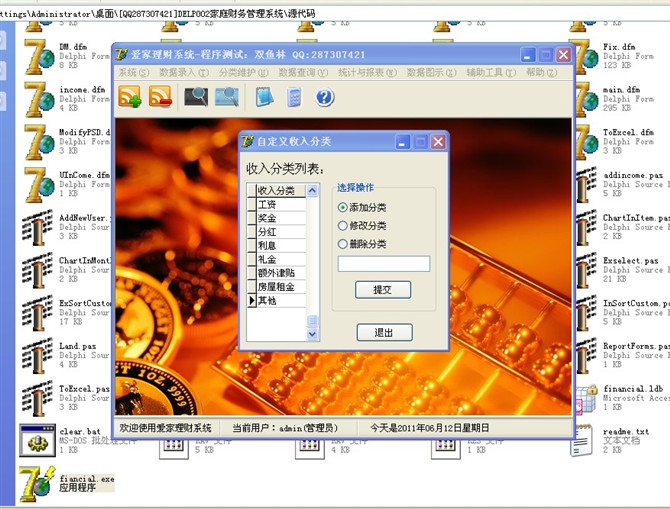Click the delete record toolbar icon with minus
The image size is (670, 509).
[x=160, y=97]
